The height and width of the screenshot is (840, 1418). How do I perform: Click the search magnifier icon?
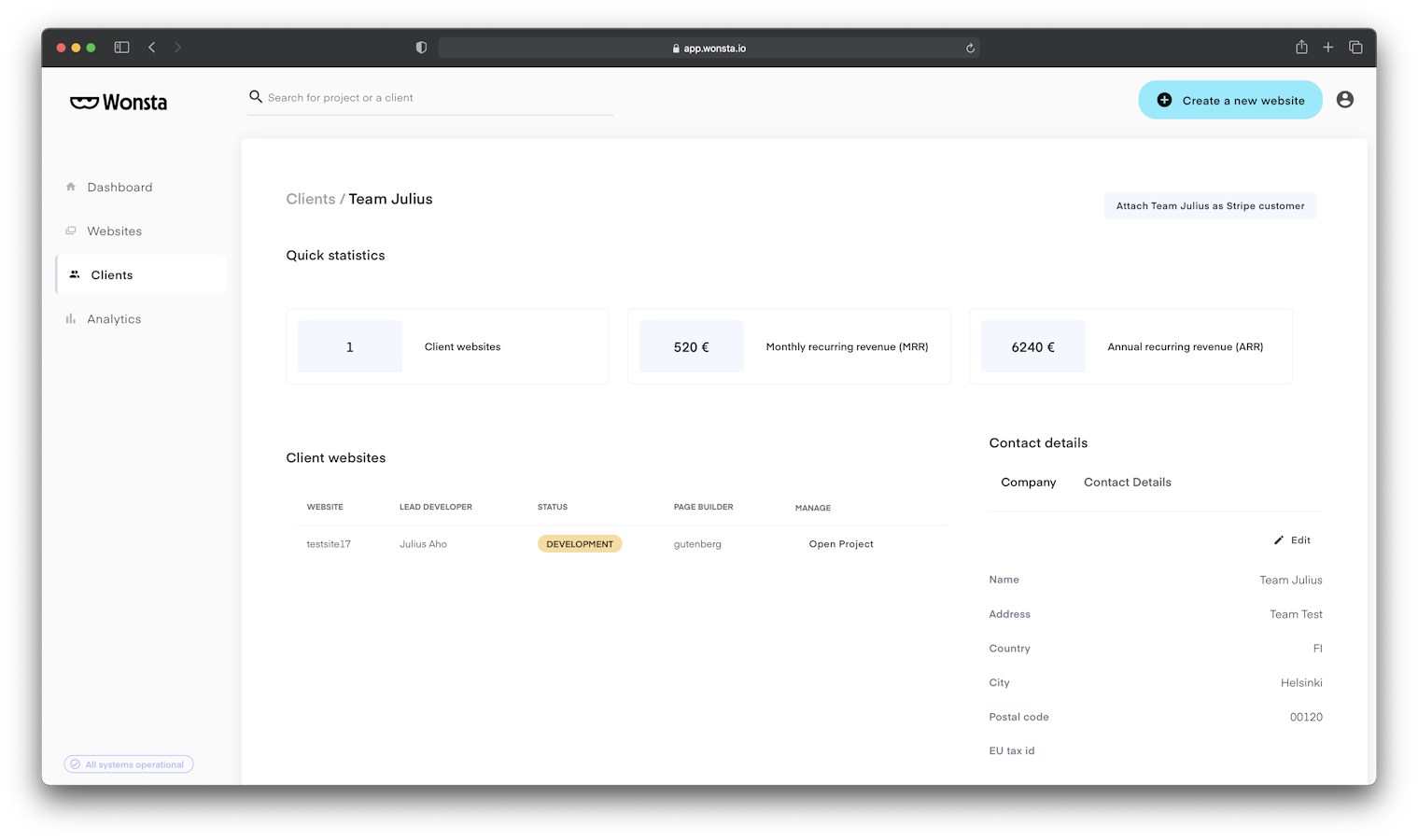(255, 97)
